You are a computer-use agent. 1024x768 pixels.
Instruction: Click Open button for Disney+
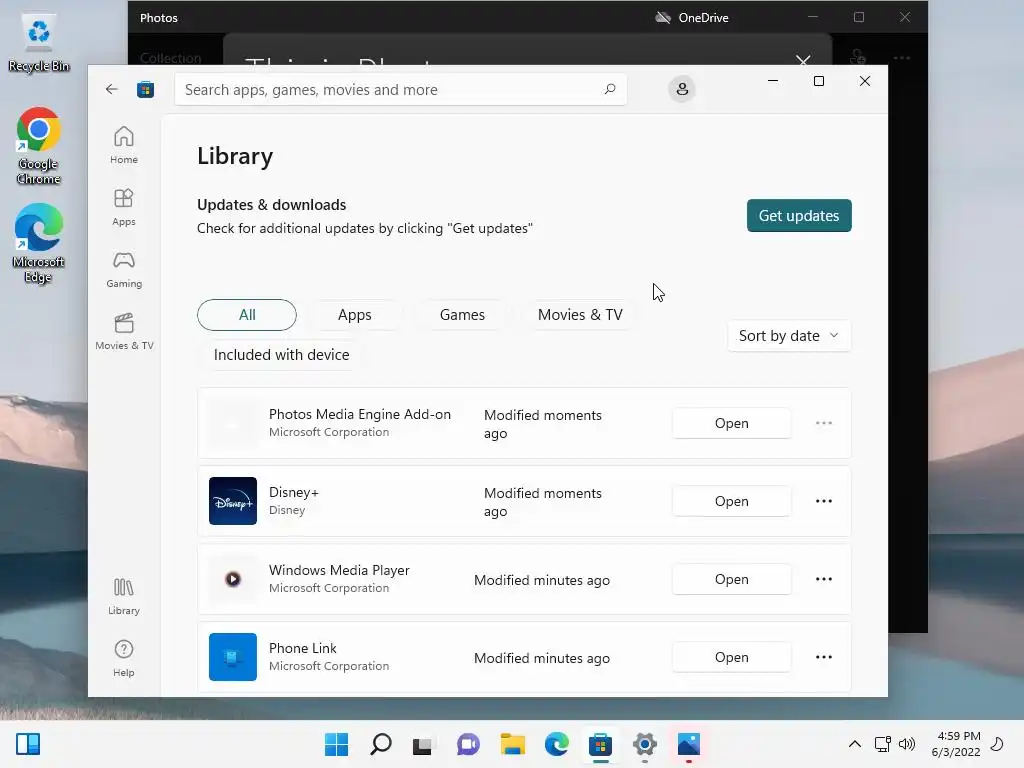point(731,501)
